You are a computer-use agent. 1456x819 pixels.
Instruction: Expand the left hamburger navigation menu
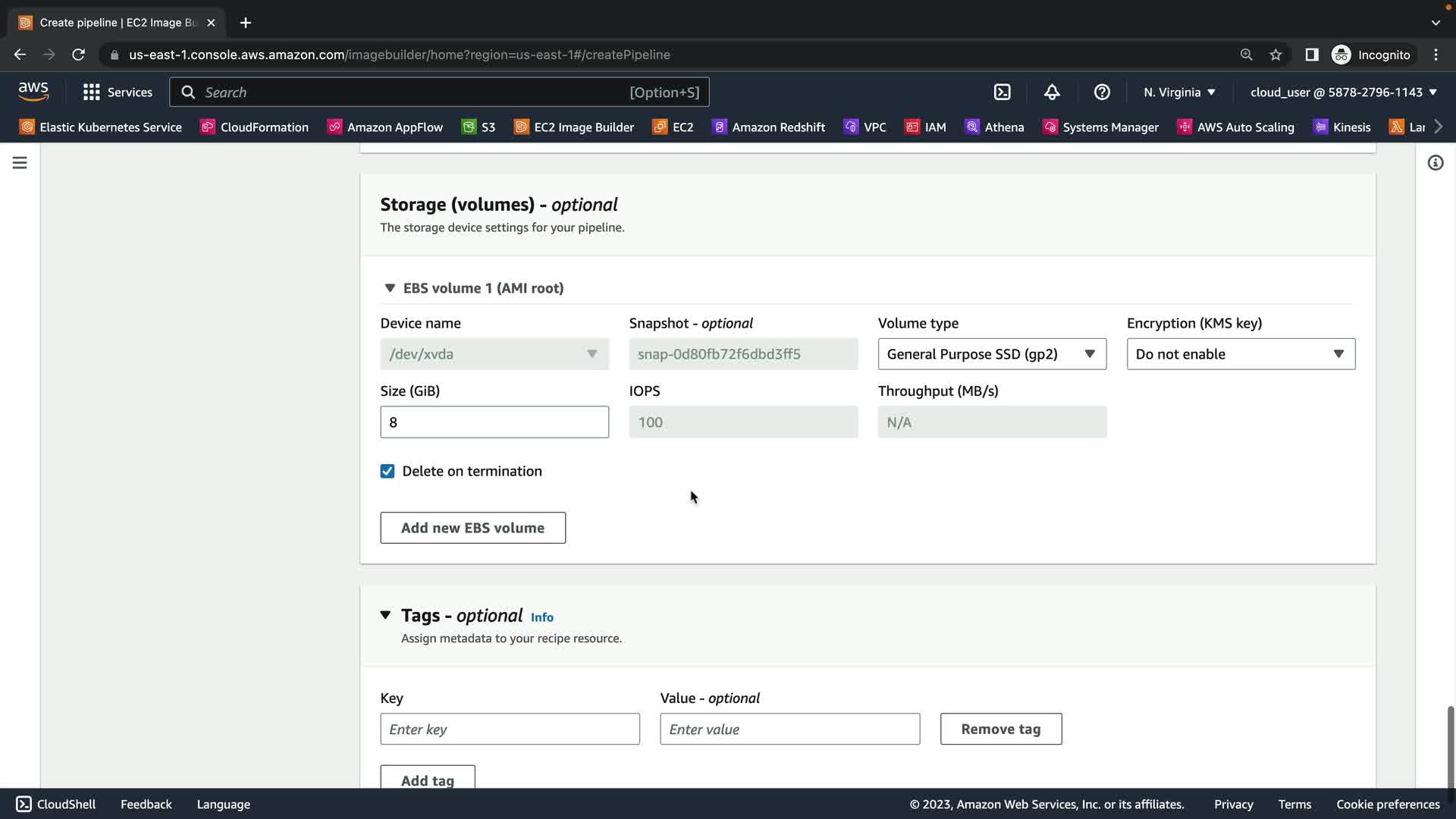pyautogui.click(x=20, y=163)
